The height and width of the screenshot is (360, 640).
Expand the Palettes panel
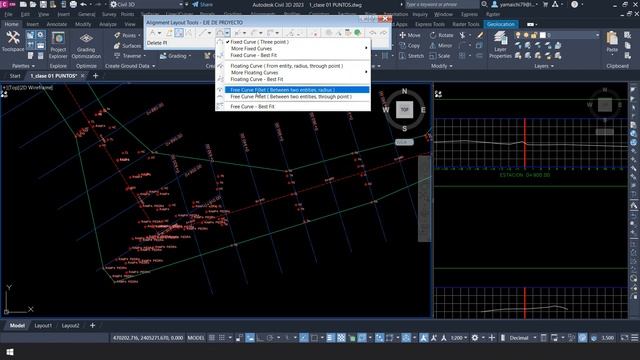(x=23, y=66)
